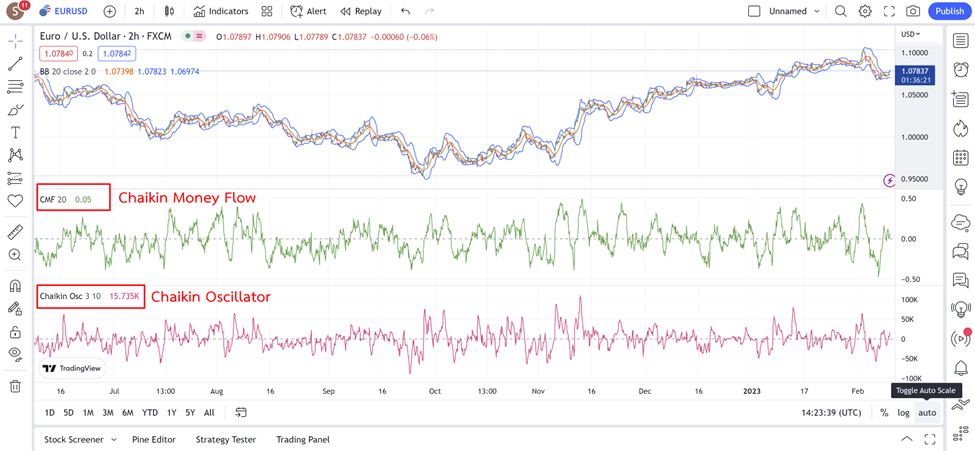Select the 1D time range
The image size is (975, 451).
50,412
